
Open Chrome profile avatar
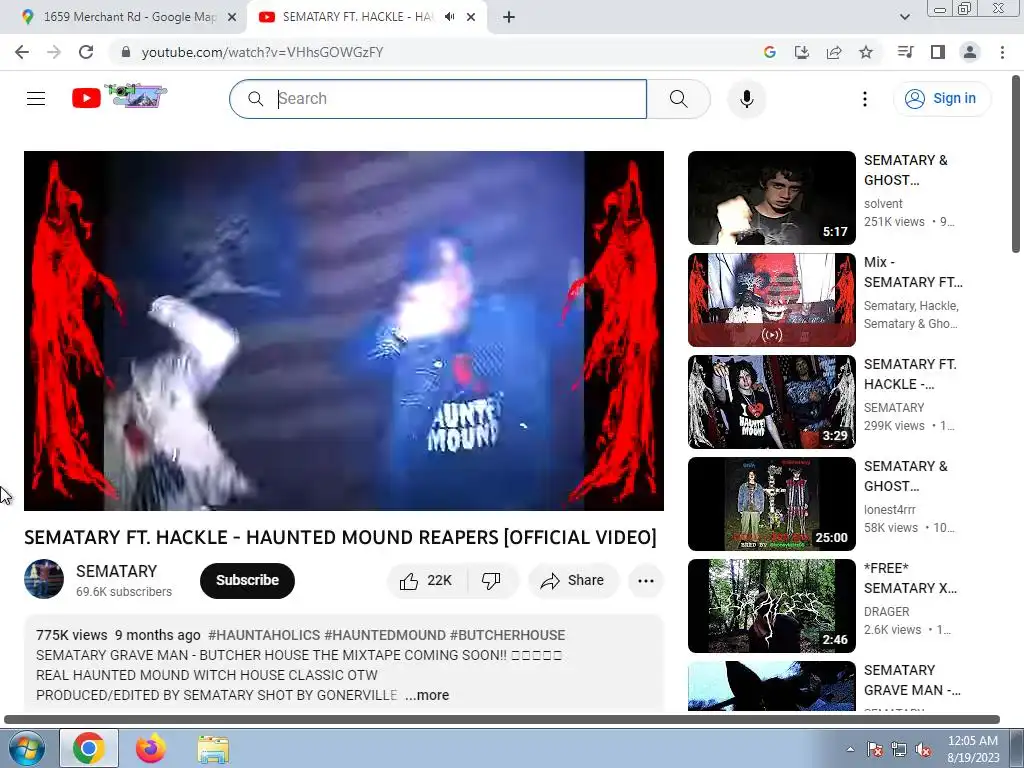(x=970, y=52)
